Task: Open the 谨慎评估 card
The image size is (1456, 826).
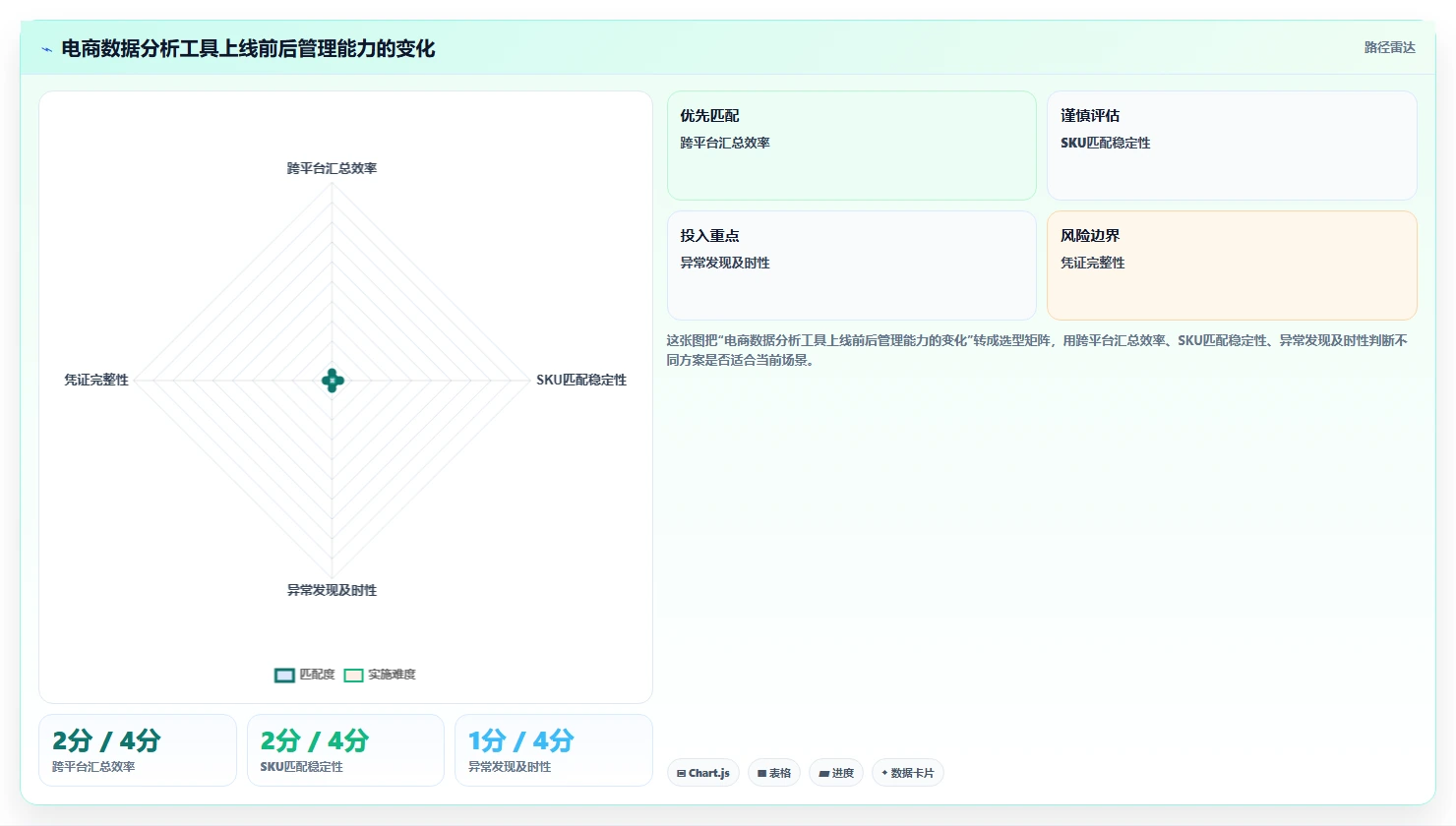Action: pos(1232,146)
